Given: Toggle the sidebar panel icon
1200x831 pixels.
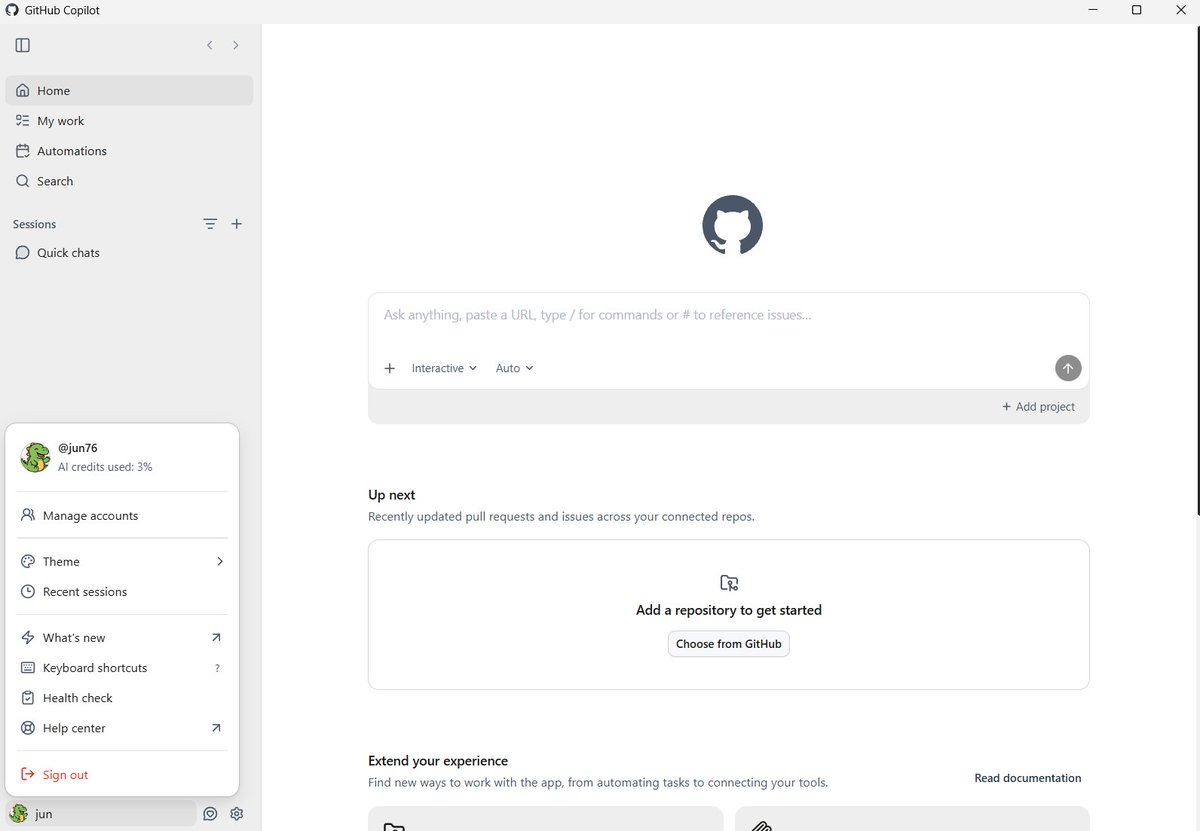Looking at the screenshot, I should point(23,45).
